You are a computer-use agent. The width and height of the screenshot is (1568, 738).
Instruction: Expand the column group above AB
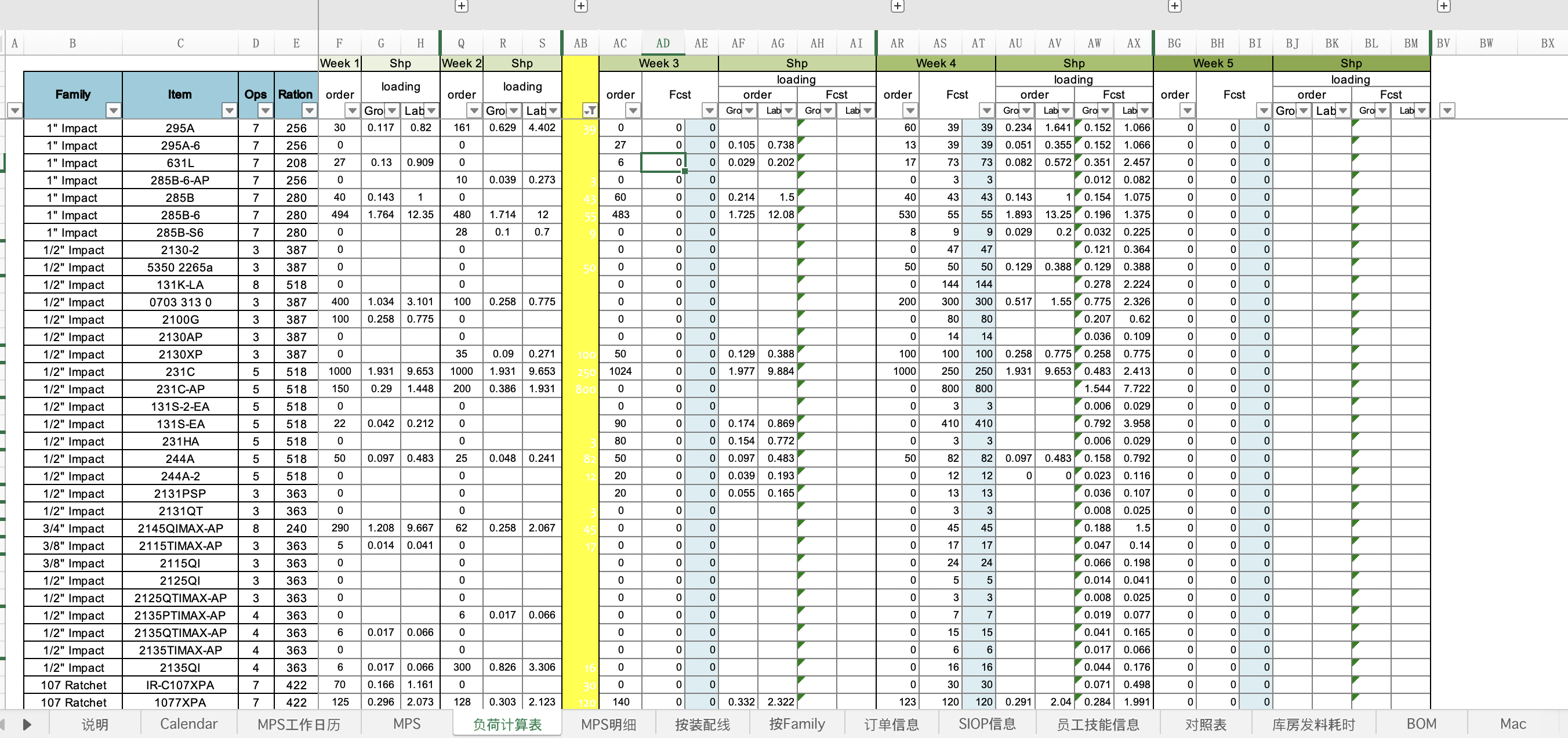580,6
